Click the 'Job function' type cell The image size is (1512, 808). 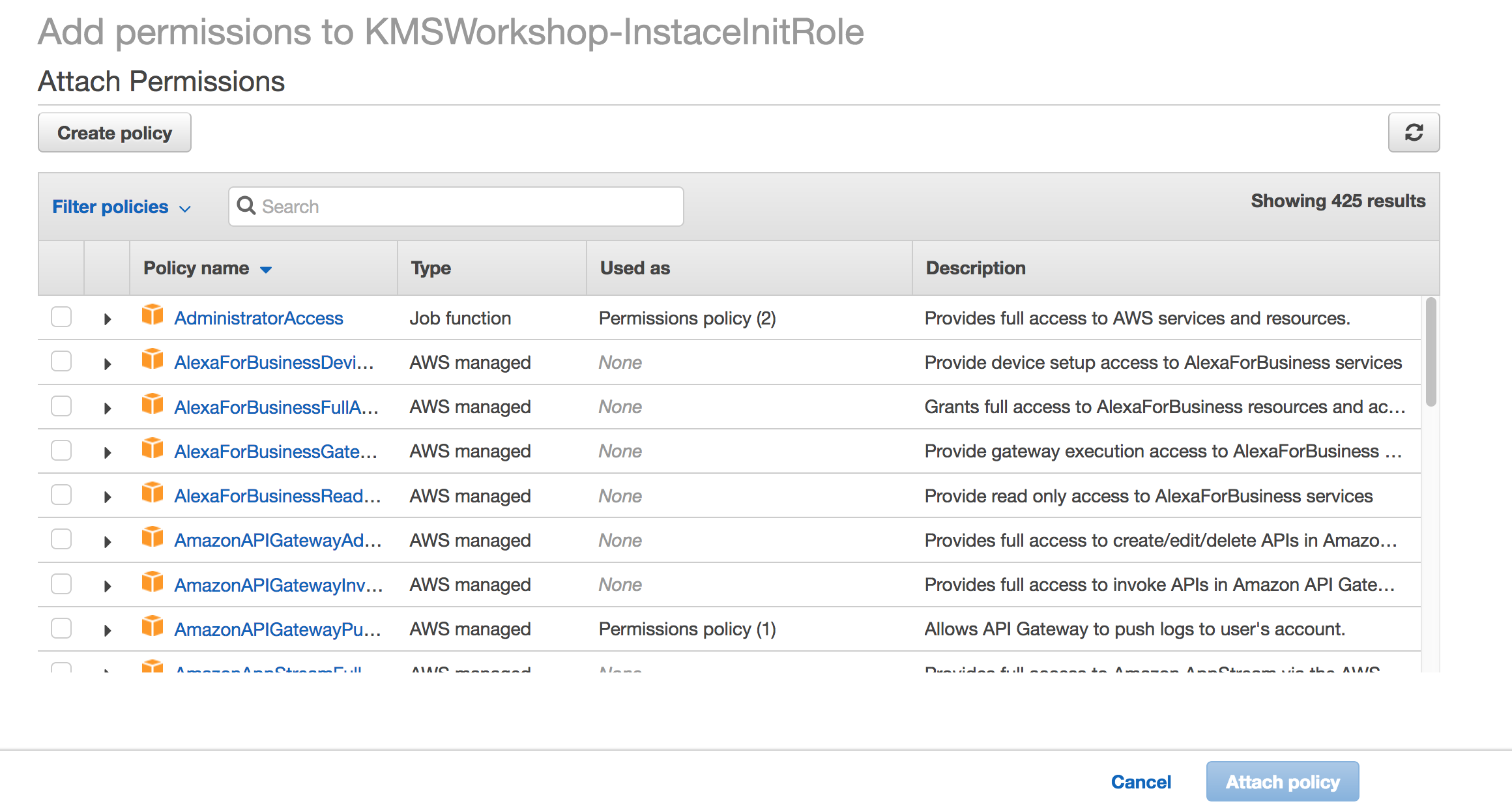pos(460,318)
